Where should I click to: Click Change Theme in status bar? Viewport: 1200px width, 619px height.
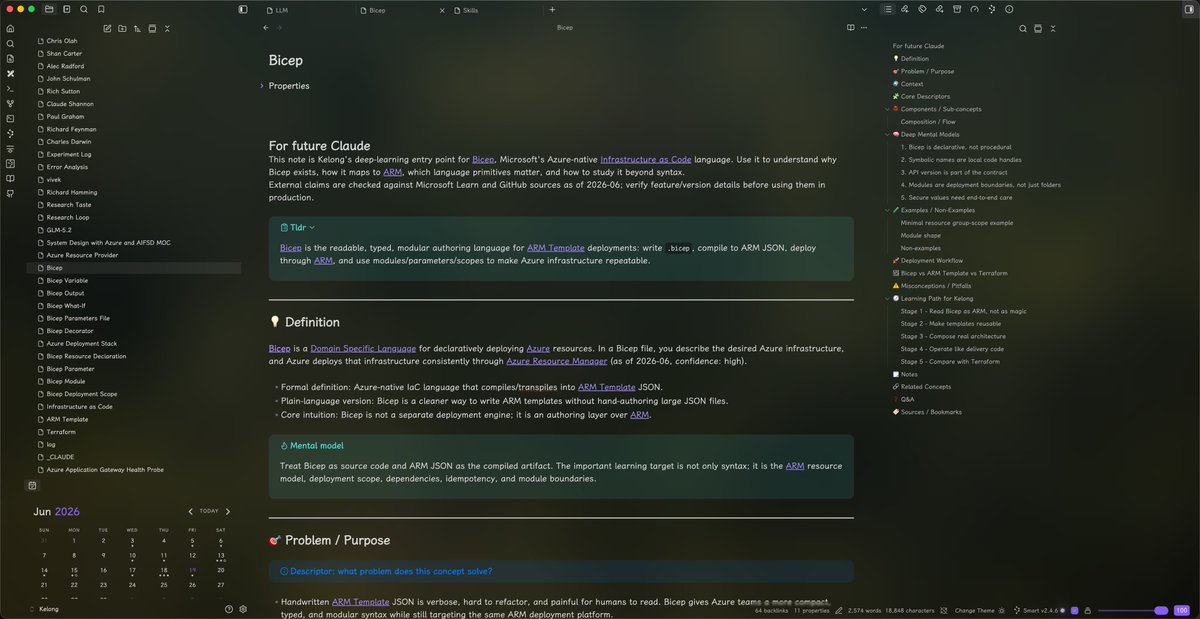coord(975,610)
